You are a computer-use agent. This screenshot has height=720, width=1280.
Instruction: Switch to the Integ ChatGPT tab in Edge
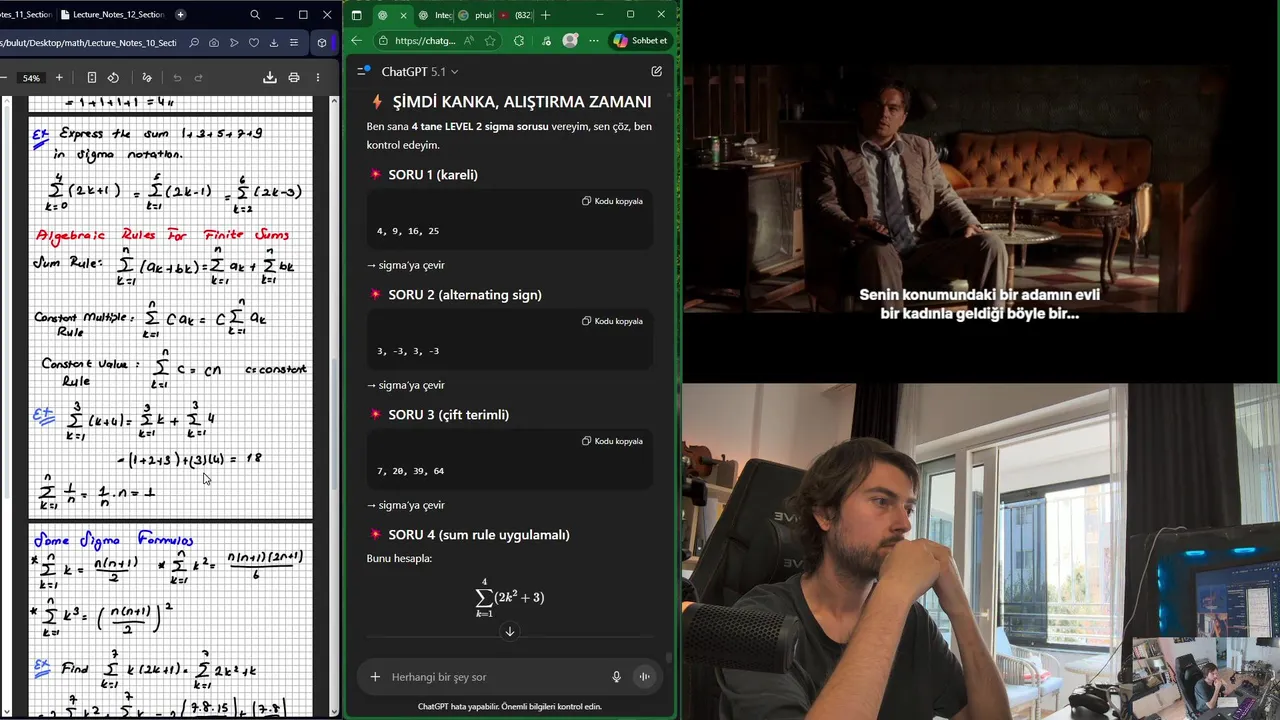pyautogui.click(x=436, y=15)
